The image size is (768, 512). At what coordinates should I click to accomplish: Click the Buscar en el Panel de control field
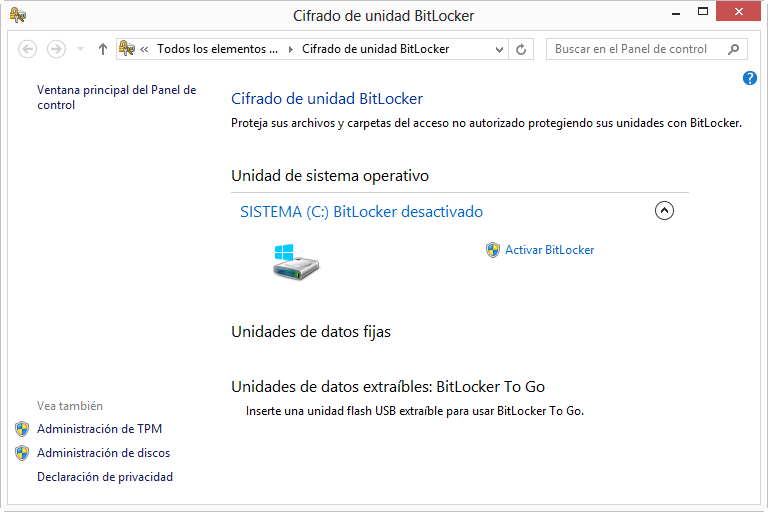point(635,49)
